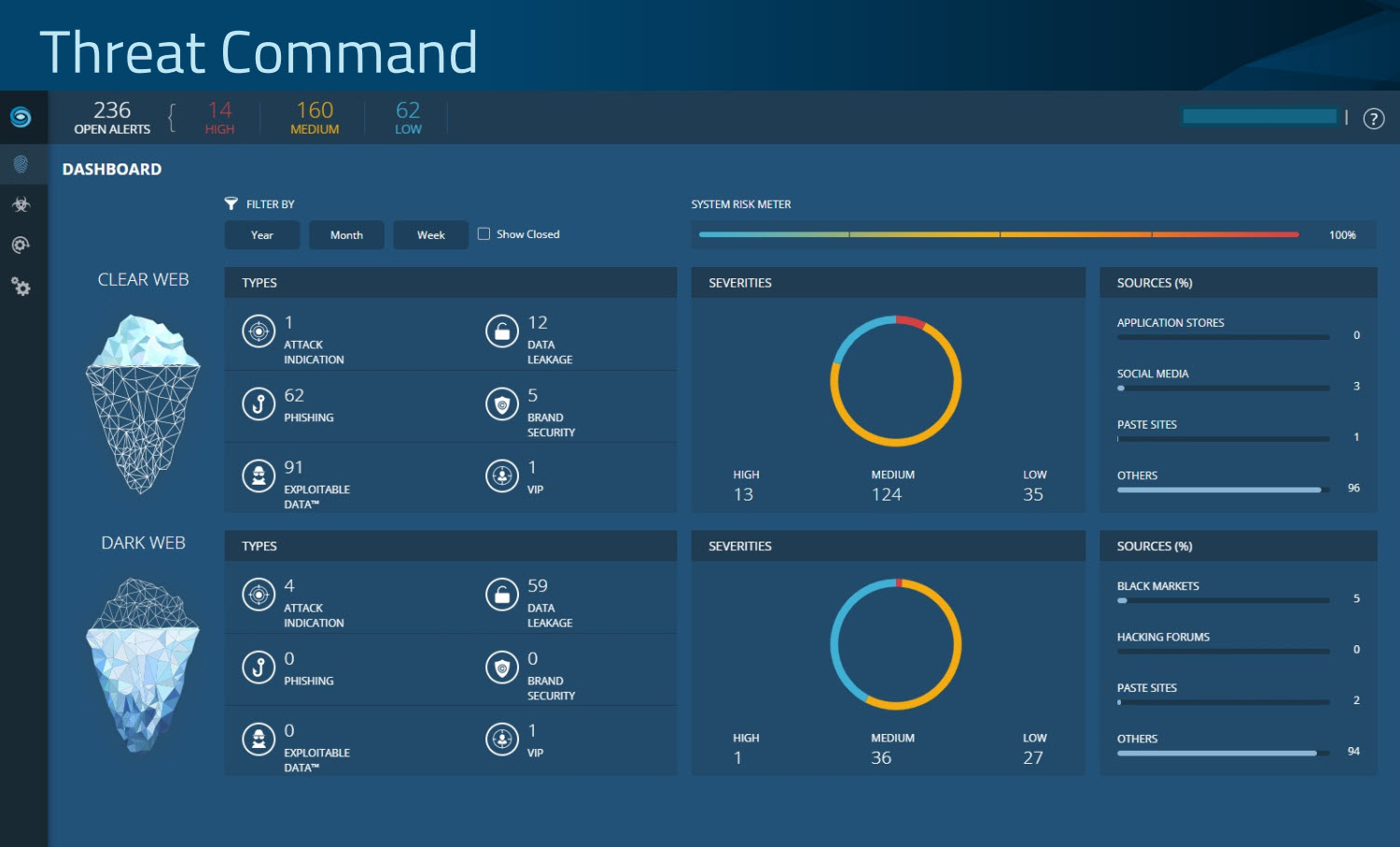Click Dark Web High severity value 1
The width and height of the screenshot is (1400, 847).
737,758
